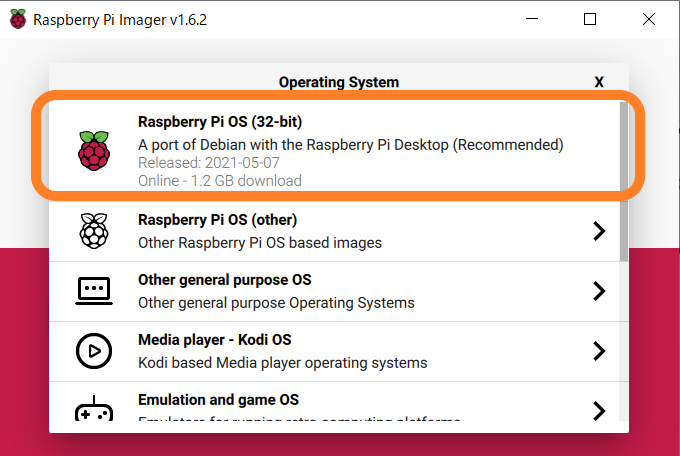Expand Media player - Kodi OS chevron
The height and width of the screenshot is (456, 680).
pyautogui.click(x=599, y=351)
